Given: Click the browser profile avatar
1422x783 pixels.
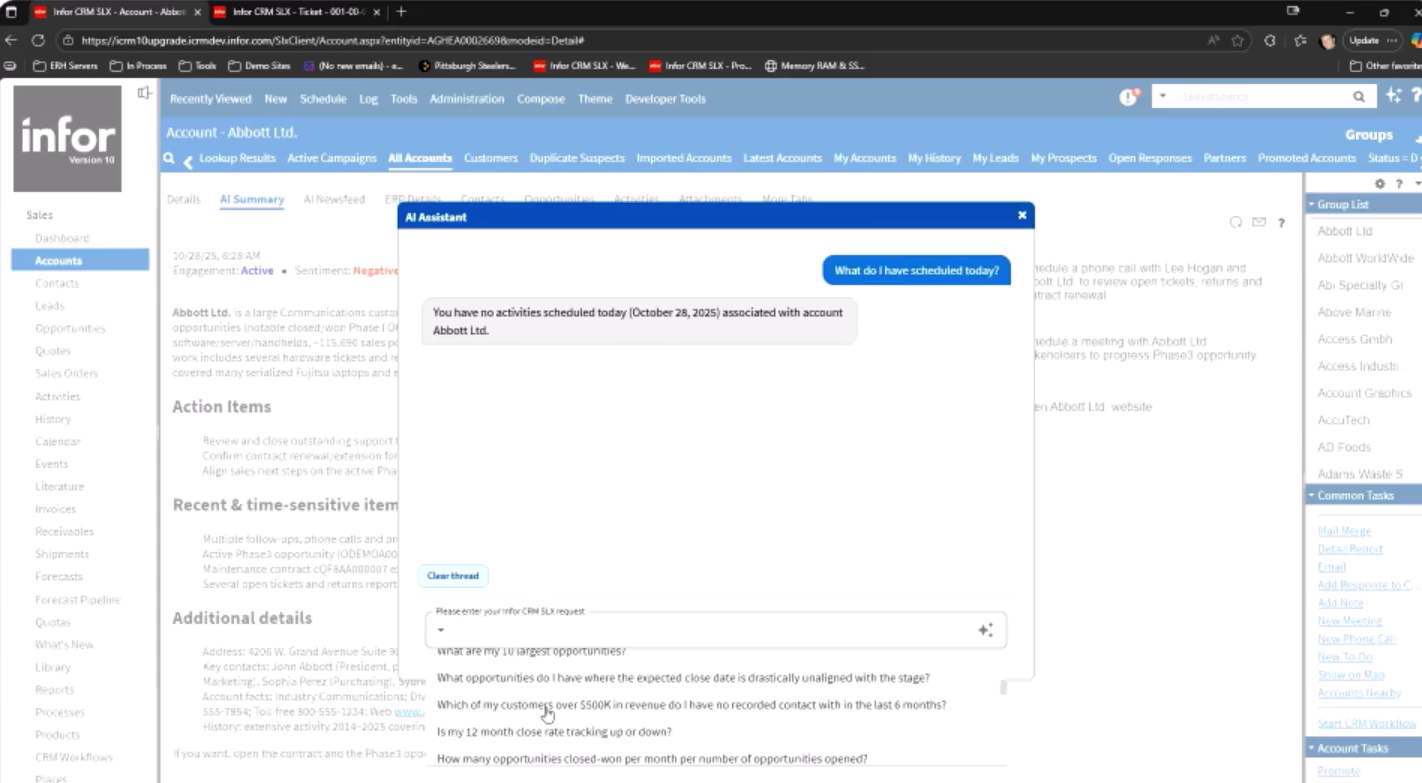Looking at the screenshot, I should click(1328, 41).
